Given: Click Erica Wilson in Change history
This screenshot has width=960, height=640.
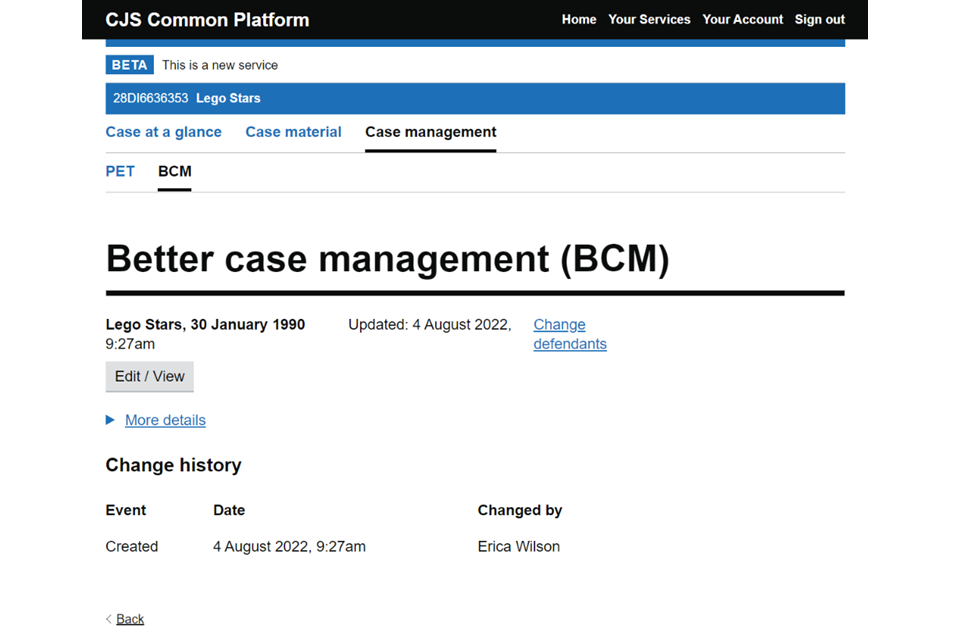Looking at the screenshot, I should [x=518, y=546].
